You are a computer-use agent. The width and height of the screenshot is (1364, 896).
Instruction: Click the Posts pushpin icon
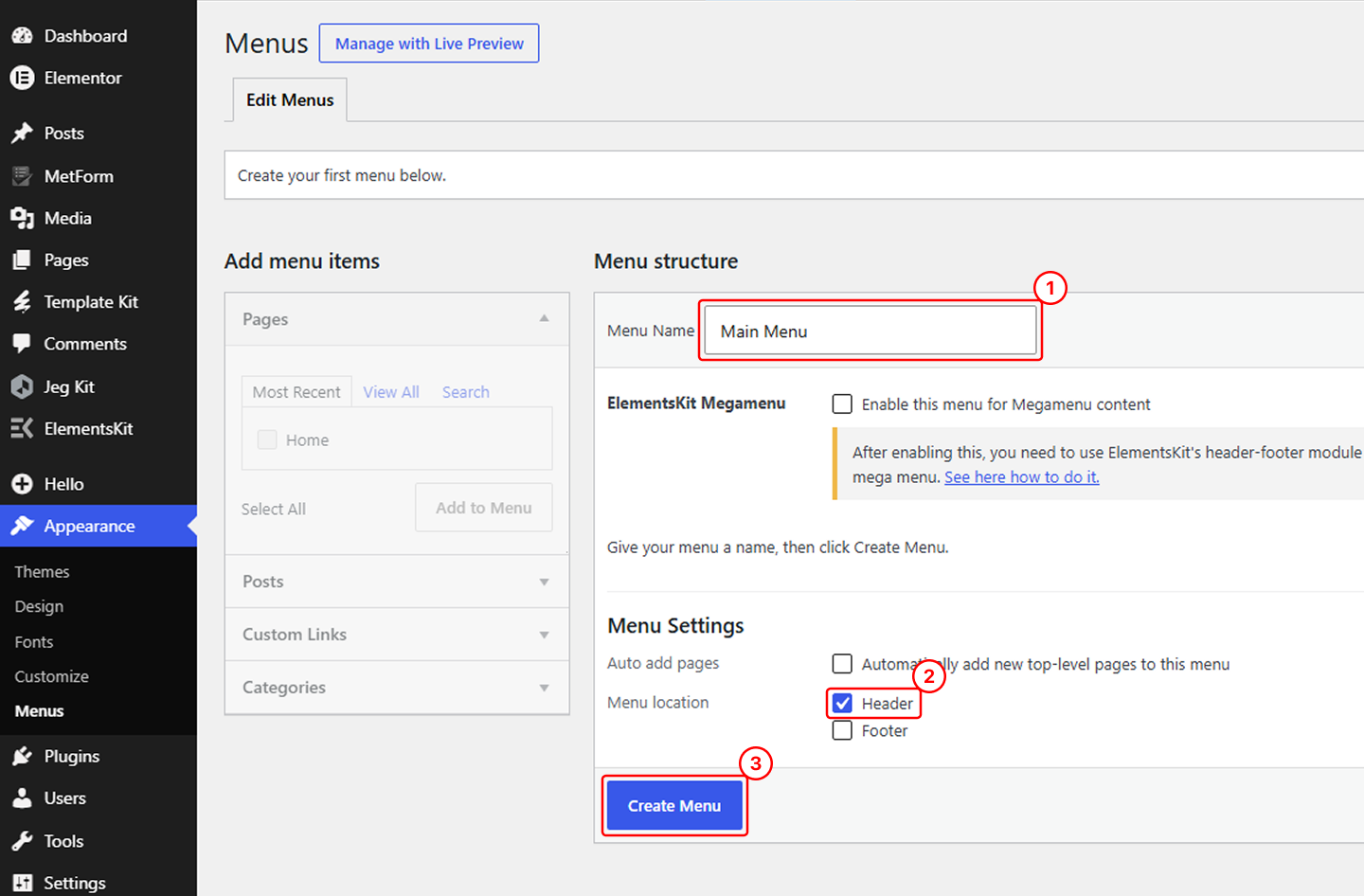(22, 134)
